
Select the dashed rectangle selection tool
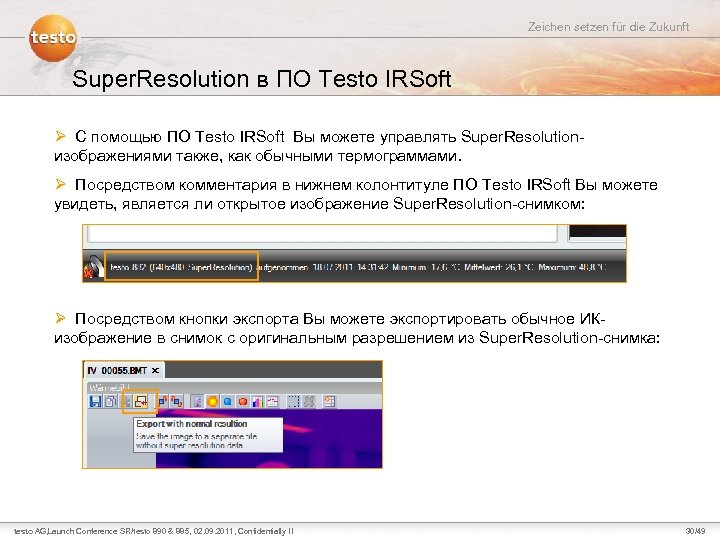coord(293,402)
